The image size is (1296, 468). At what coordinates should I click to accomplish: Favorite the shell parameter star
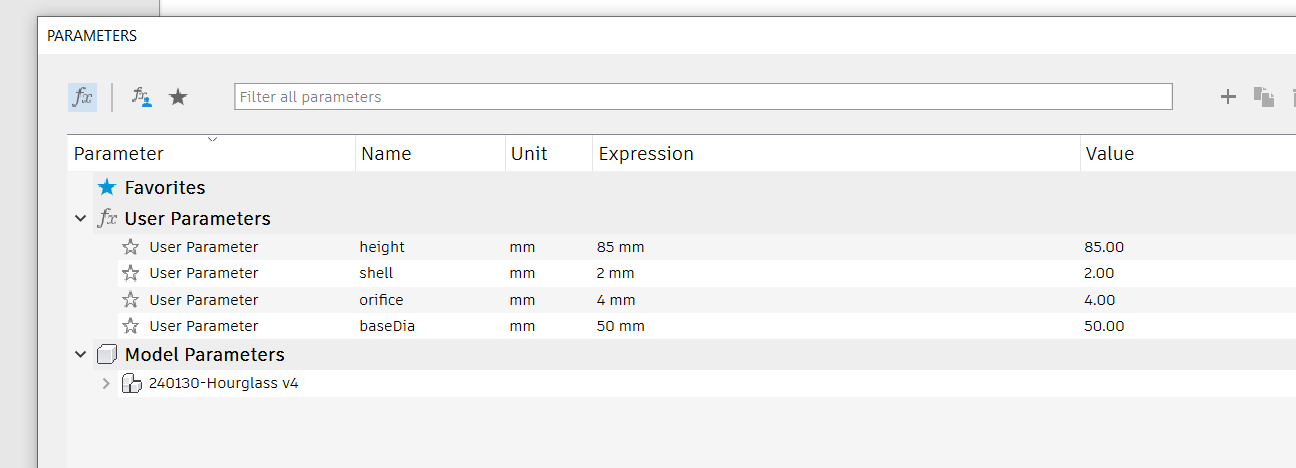(130, 273)
